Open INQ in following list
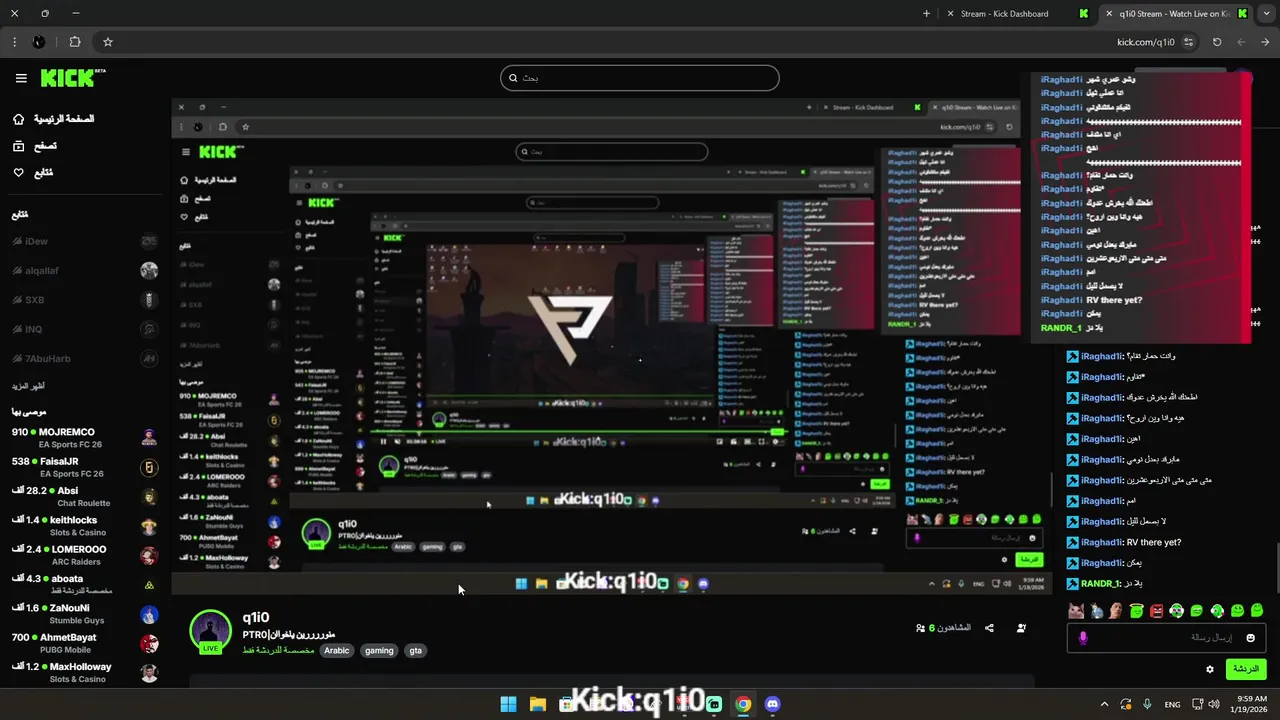 click(85, 329)
